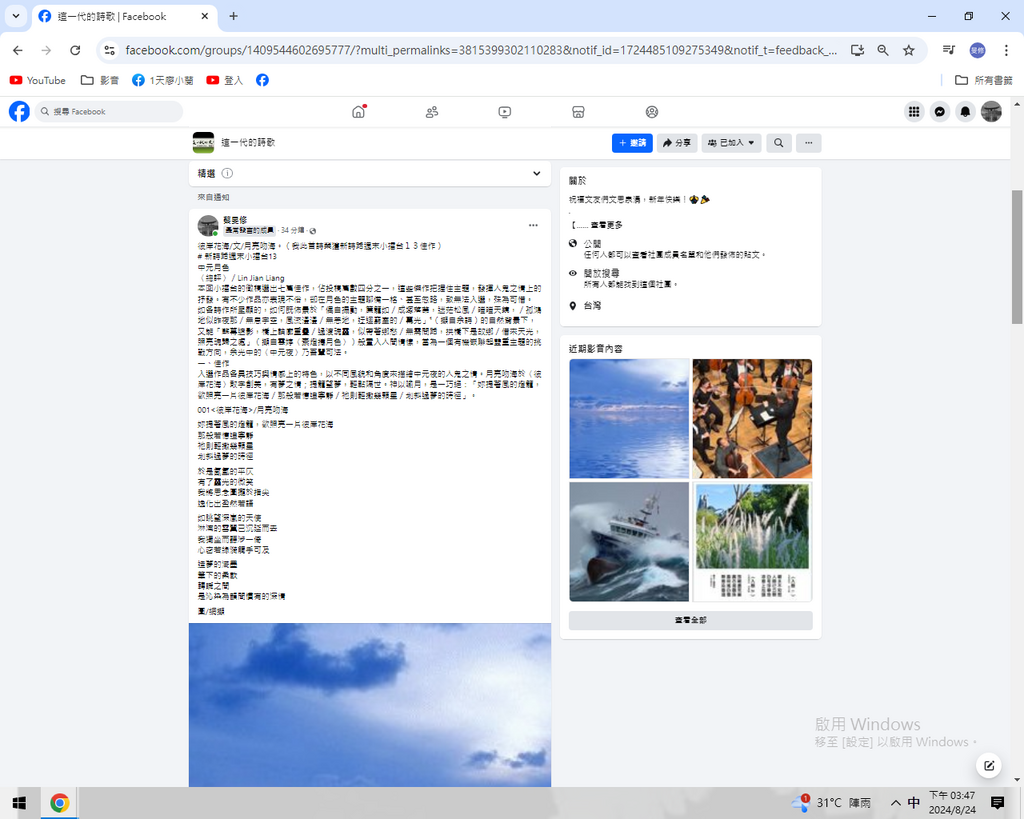Click the Facebook search input field
Screen dimensions: 1024x819
click(110, 112)
